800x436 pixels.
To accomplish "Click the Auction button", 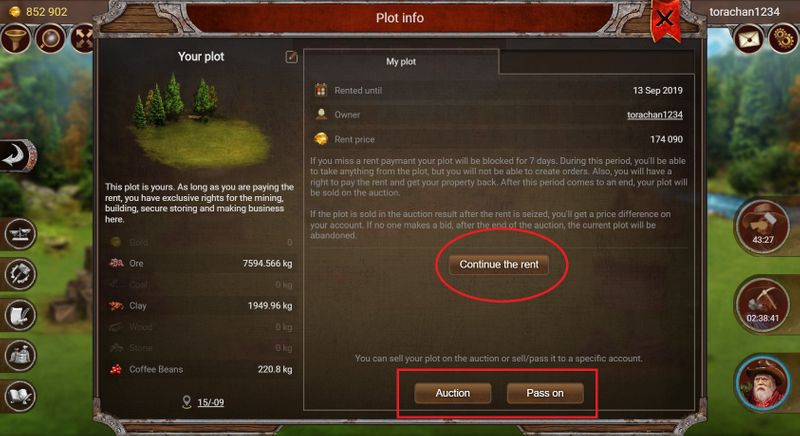I will pyautogui.click(x=453, y=393).
